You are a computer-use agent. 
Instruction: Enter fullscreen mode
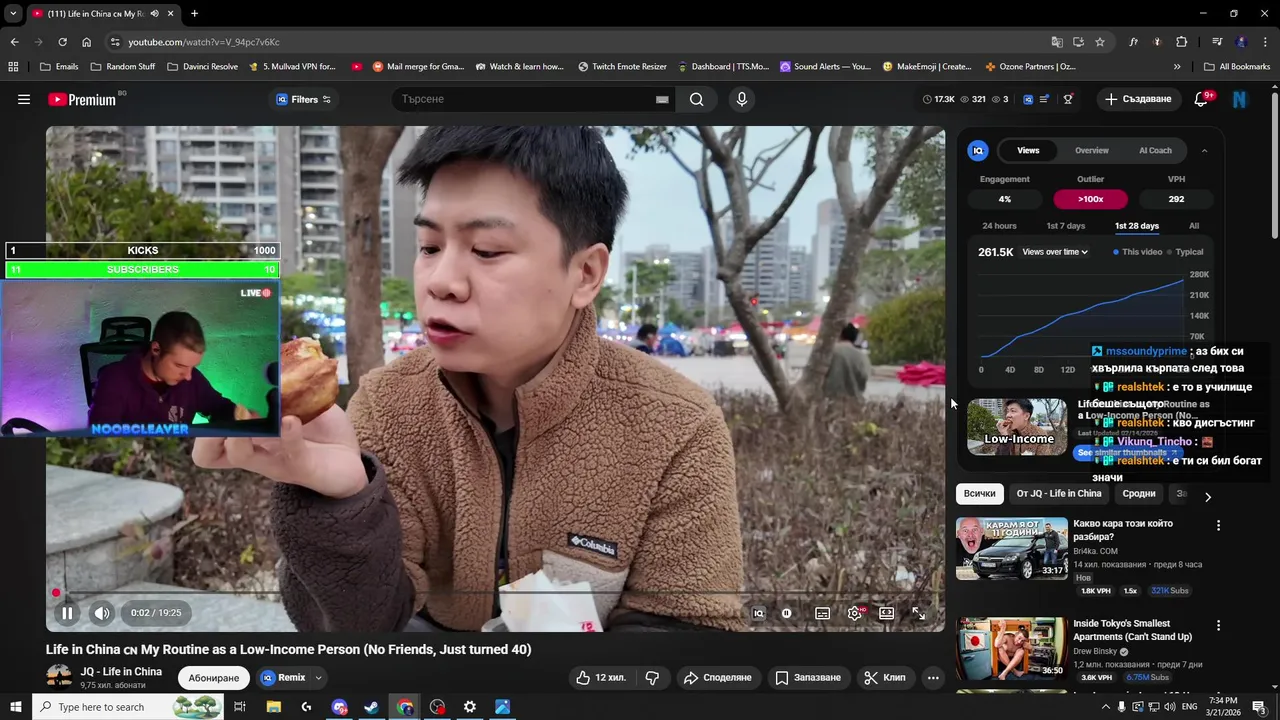pyautogui.click(x=918, y=613)
